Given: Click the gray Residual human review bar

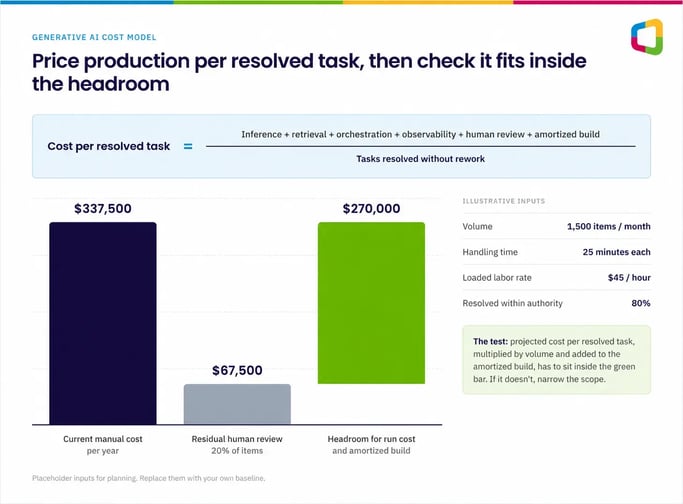Looking at the screenshot, I should 237,404.
